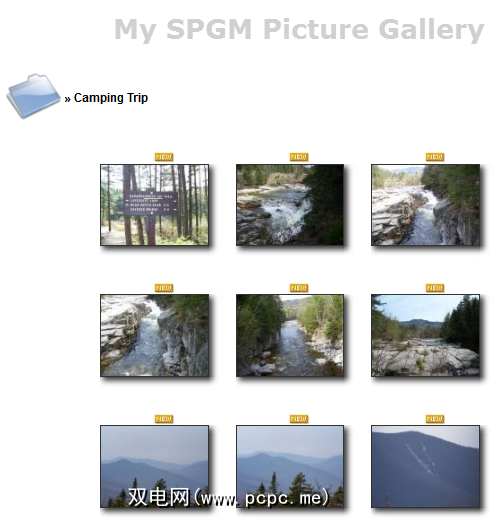The height and width of the screenshot is (522, 504).
Task: Click the NEW badge above waterfall rapids photo
Action: click(299, 157)
